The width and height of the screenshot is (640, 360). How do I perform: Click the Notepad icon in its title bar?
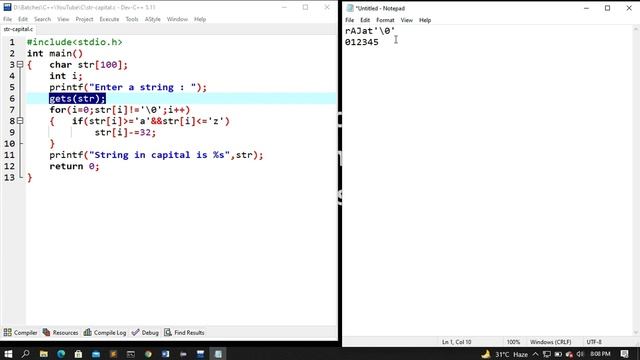pyautogui.click(x=350, y=8)
